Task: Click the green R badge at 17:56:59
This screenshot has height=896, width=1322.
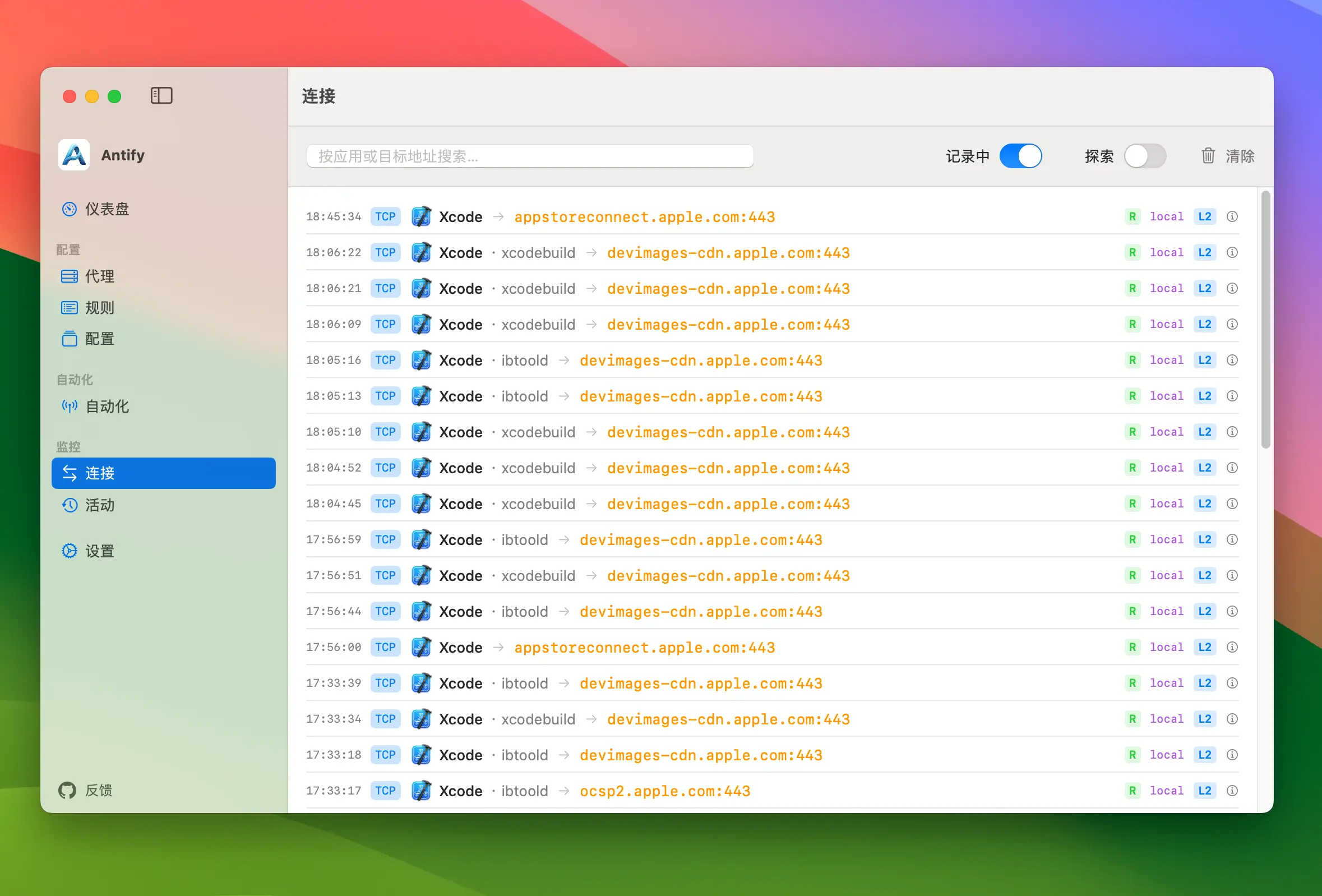Action: click(1132, 539)
